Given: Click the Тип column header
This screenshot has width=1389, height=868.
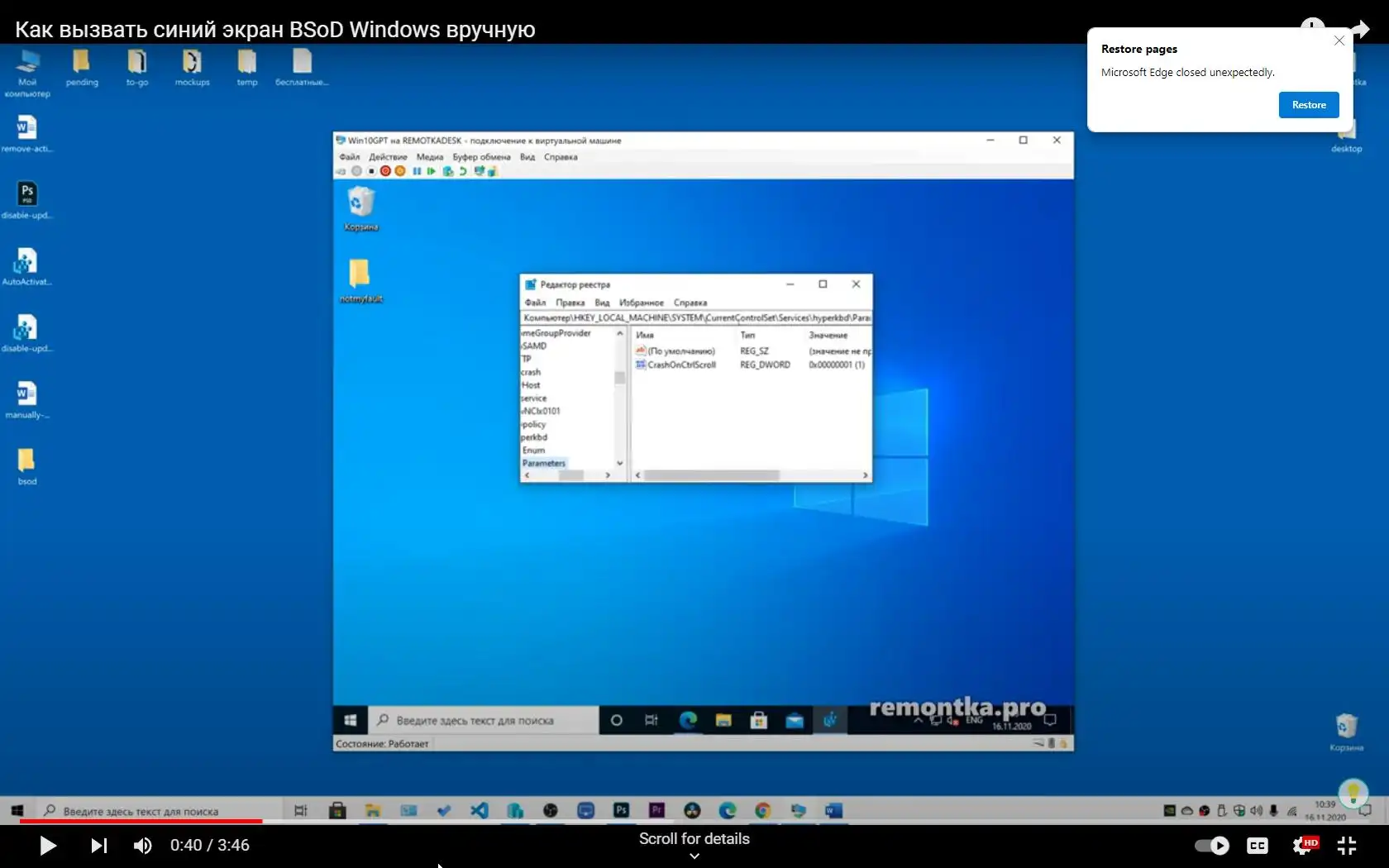Looking at the screenshot, I should (747, 335).
